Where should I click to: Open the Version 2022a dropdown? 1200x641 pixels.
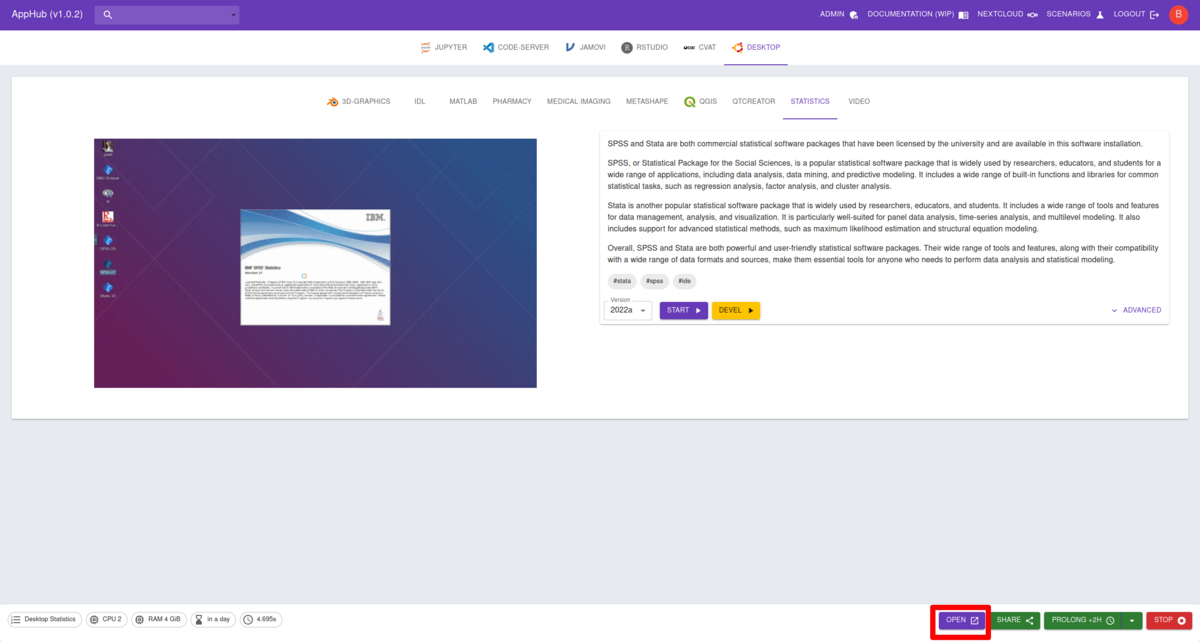coord(628,311)
